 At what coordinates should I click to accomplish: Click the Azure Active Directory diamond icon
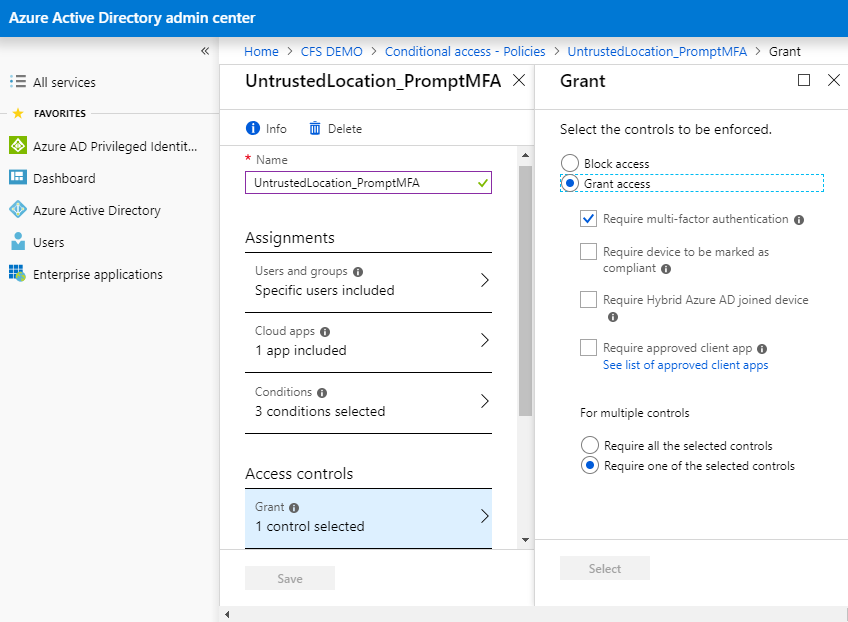tap(18, 209)
